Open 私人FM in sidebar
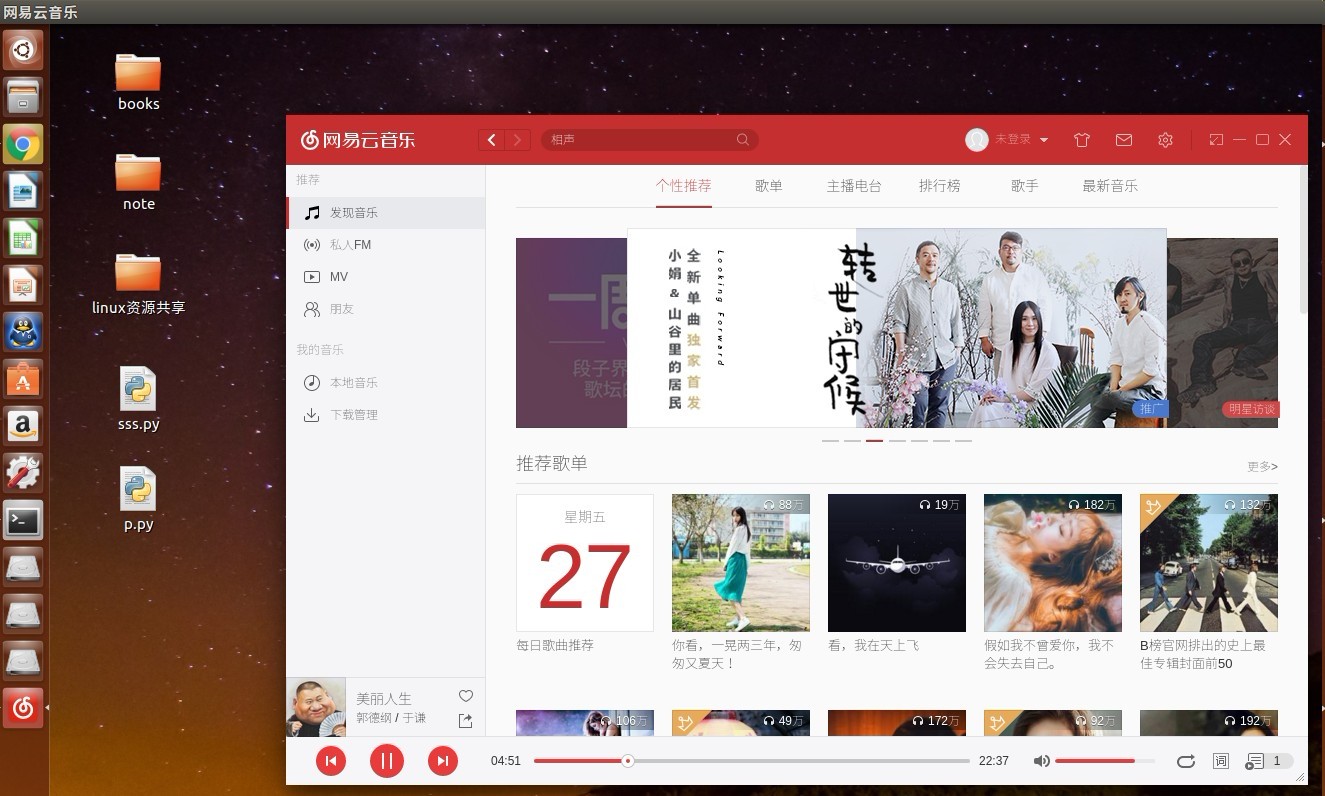The width and height of the screenshot is (1325, 796). [x=386, y=245]
